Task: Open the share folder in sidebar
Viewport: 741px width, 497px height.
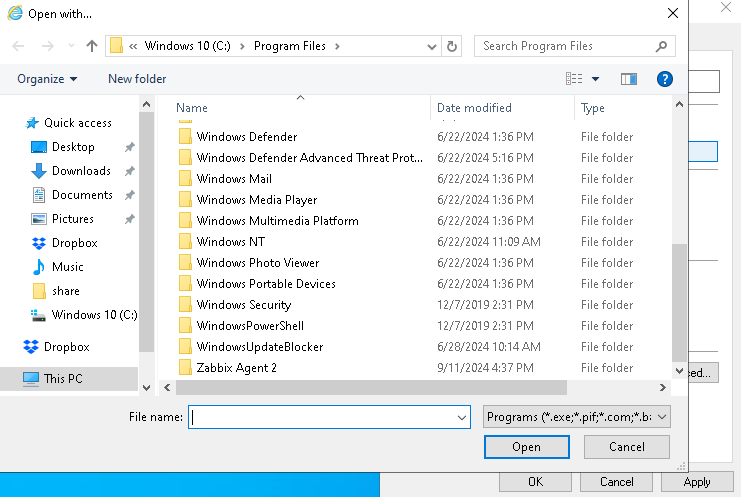Action: tap(65, 291)
